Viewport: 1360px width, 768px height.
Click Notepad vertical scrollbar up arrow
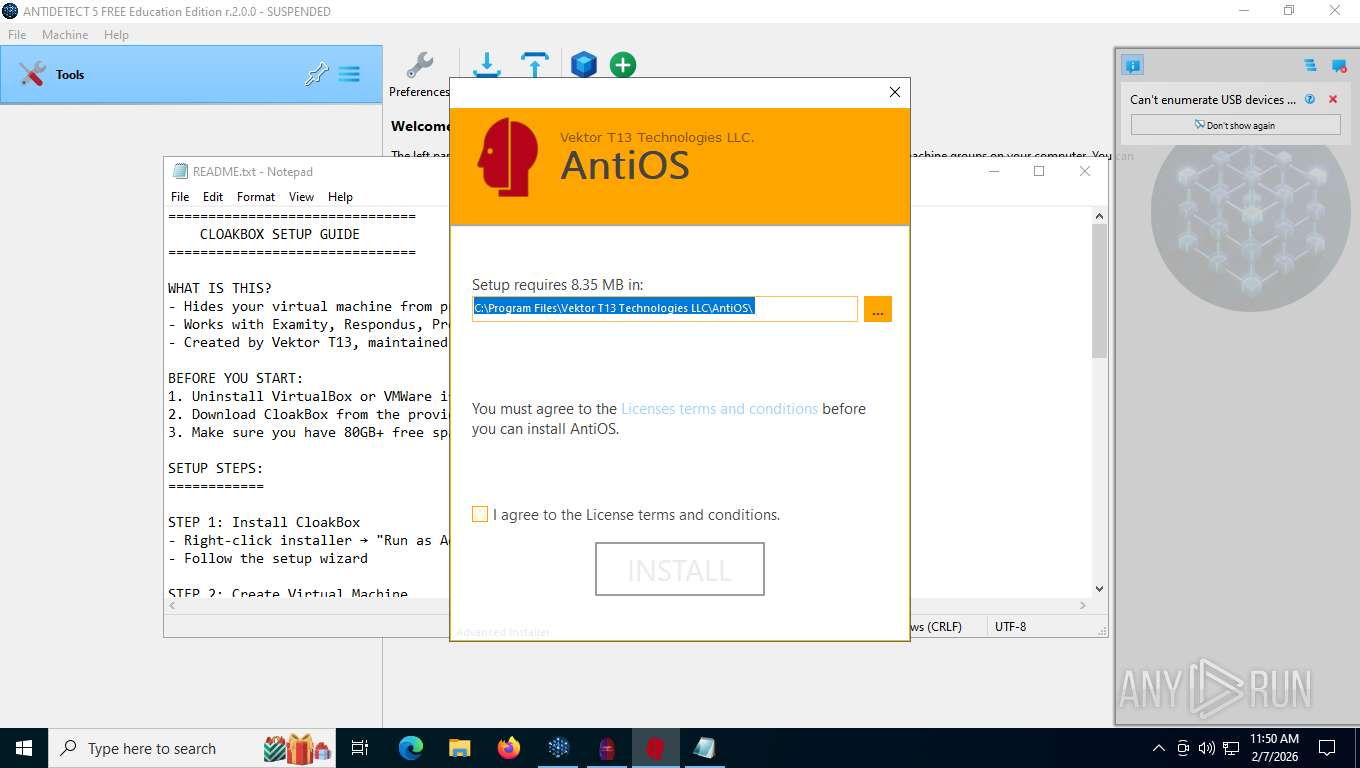coord(1099,216)
